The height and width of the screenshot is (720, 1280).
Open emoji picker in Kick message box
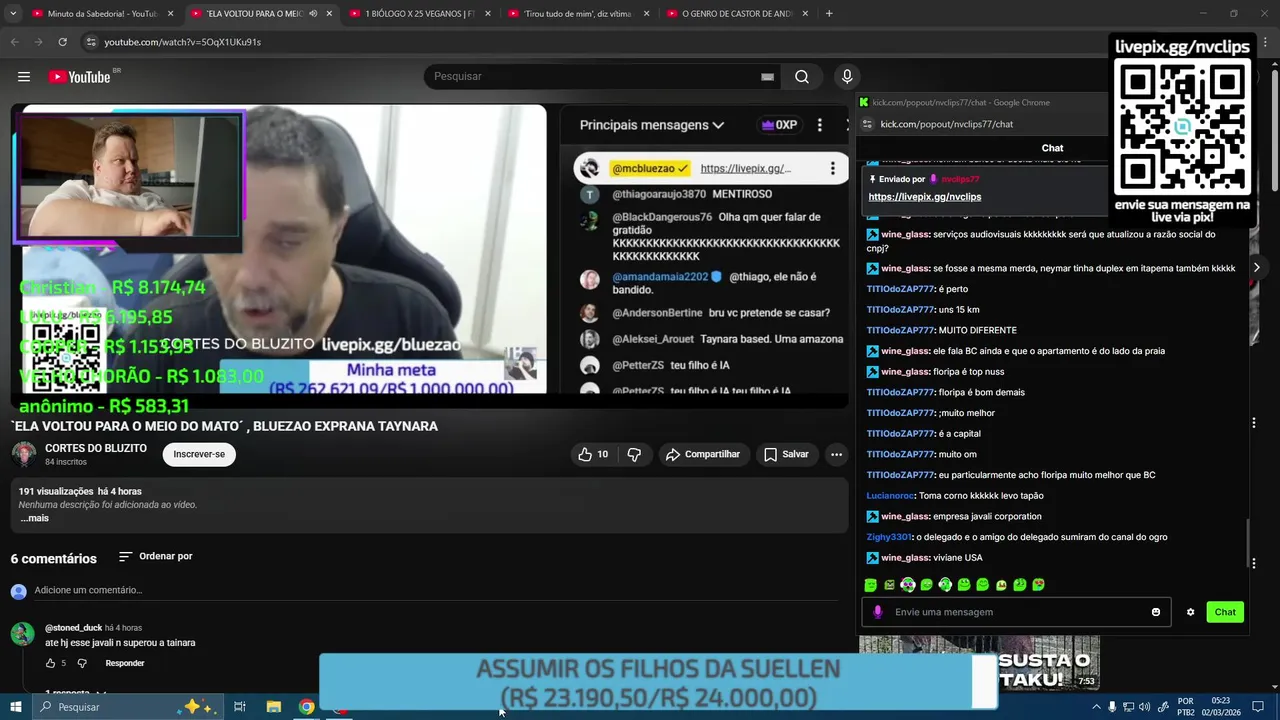pos(1156,612)
